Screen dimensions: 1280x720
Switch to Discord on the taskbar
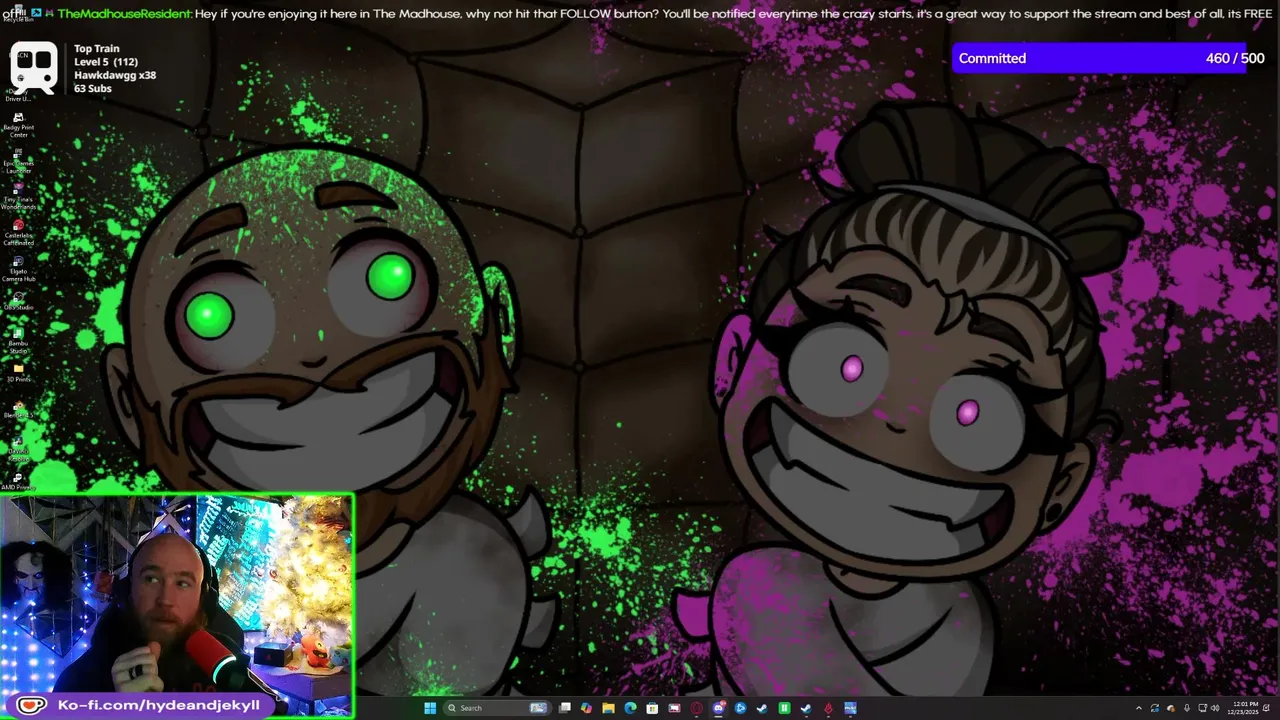719,708
